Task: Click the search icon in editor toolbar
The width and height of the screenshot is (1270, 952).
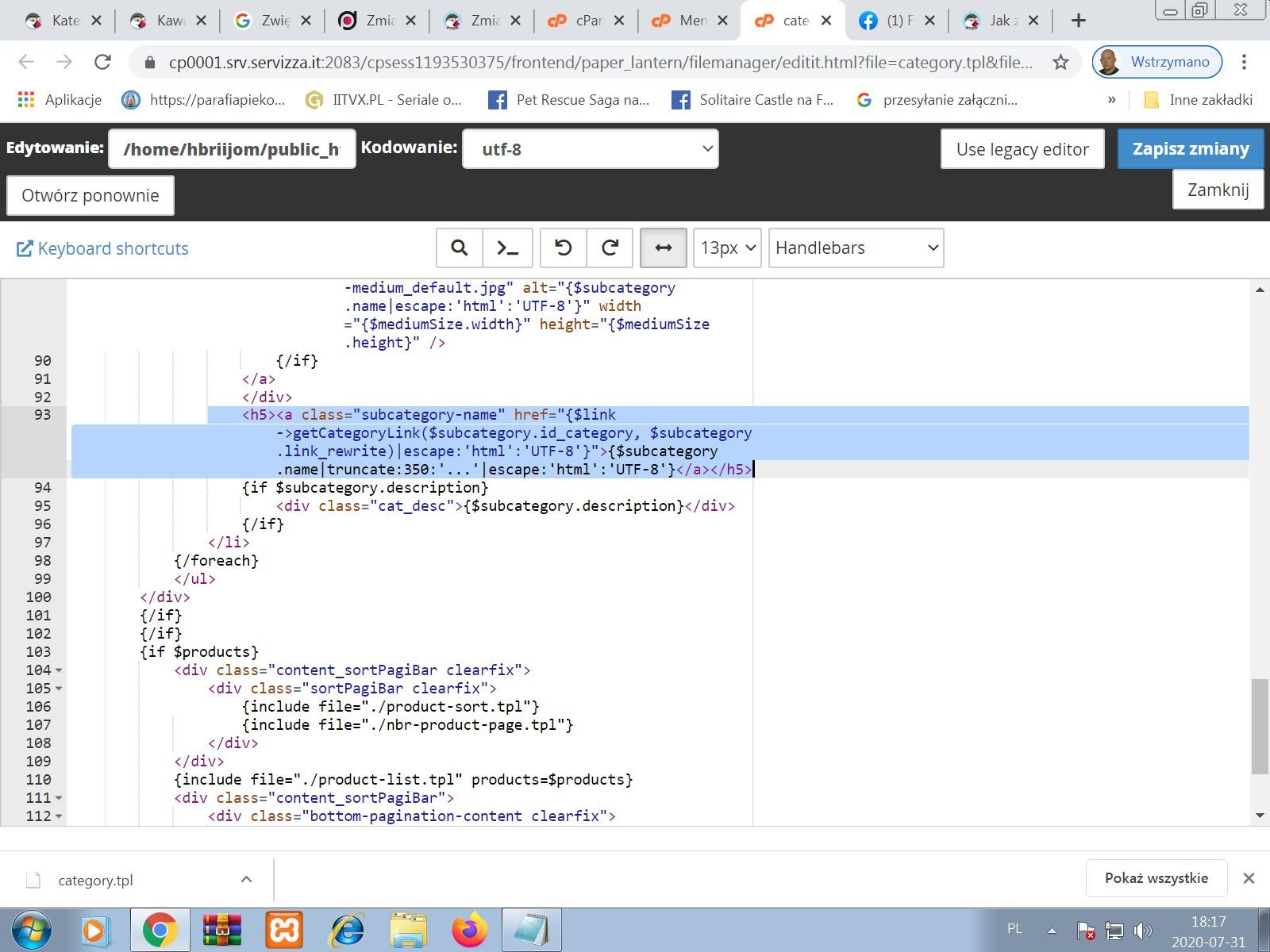Action: click(459, 248)
